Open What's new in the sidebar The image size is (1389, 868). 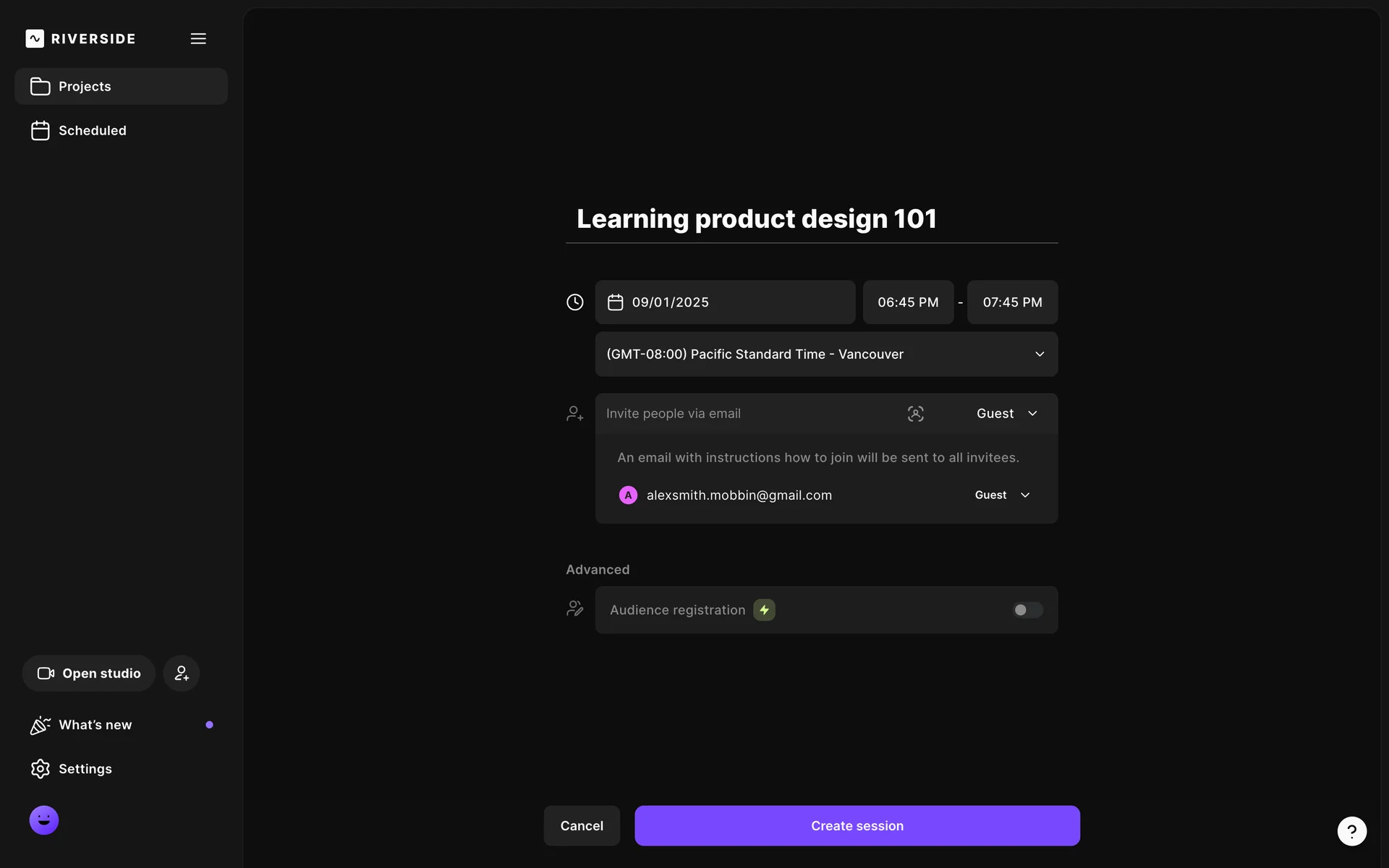pyautogui.click(x=95, y=725)
